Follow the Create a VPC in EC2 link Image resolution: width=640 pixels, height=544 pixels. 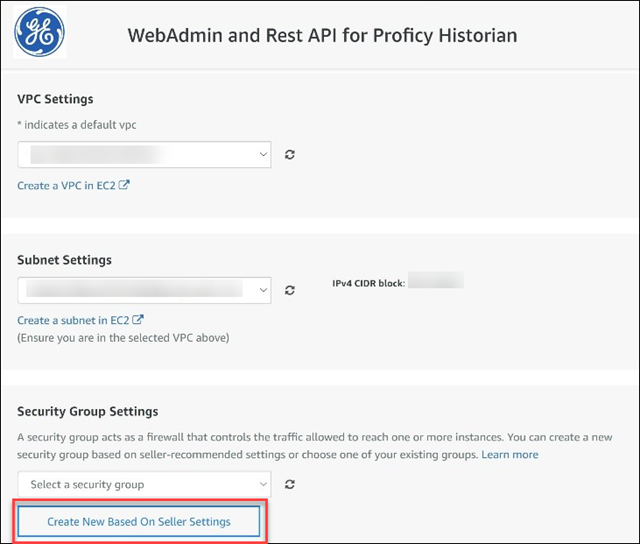(73, 185)
